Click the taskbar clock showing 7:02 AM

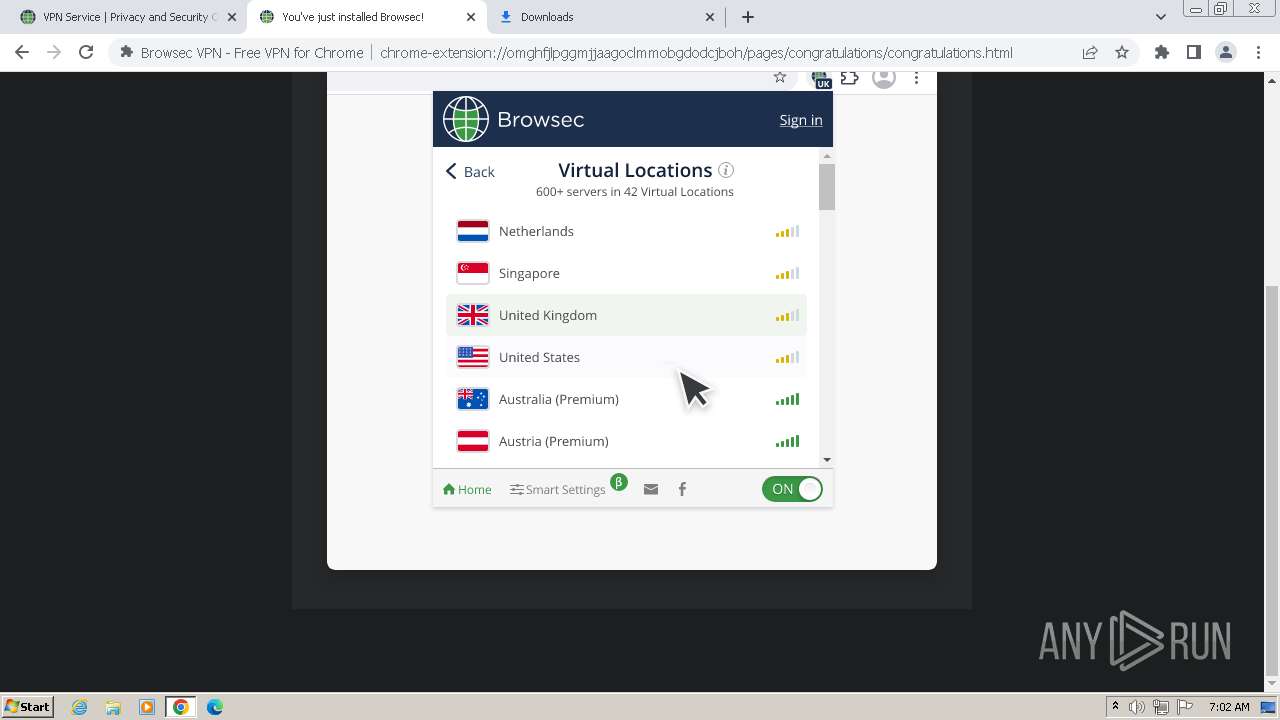coord(1229,707)
